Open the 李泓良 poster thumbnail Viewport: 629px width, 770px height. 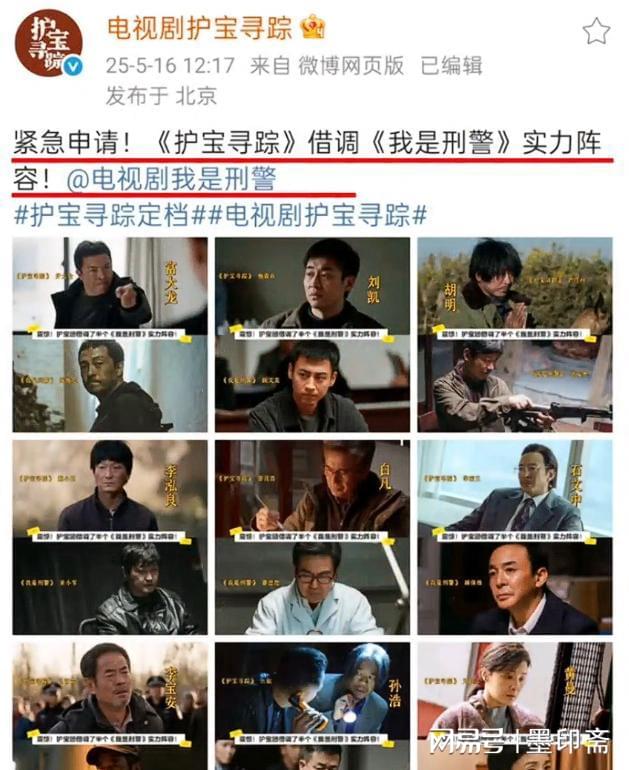pos(110,537)
